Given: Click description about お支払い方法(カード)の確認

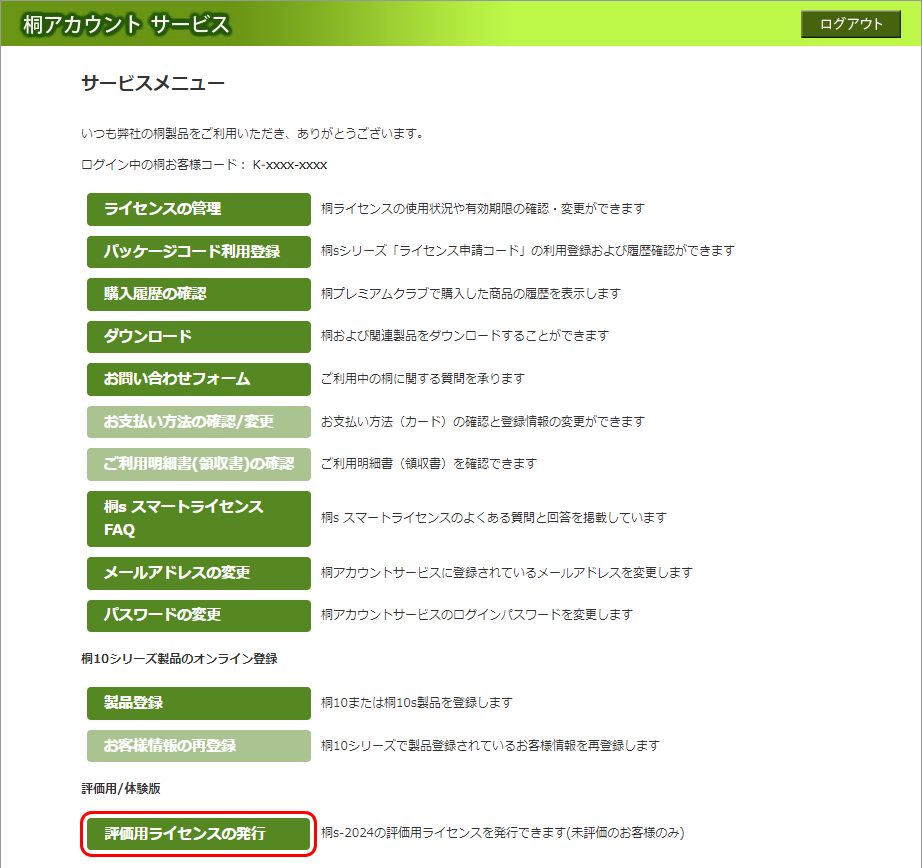Looking at the screenshot, I should 483,422.
